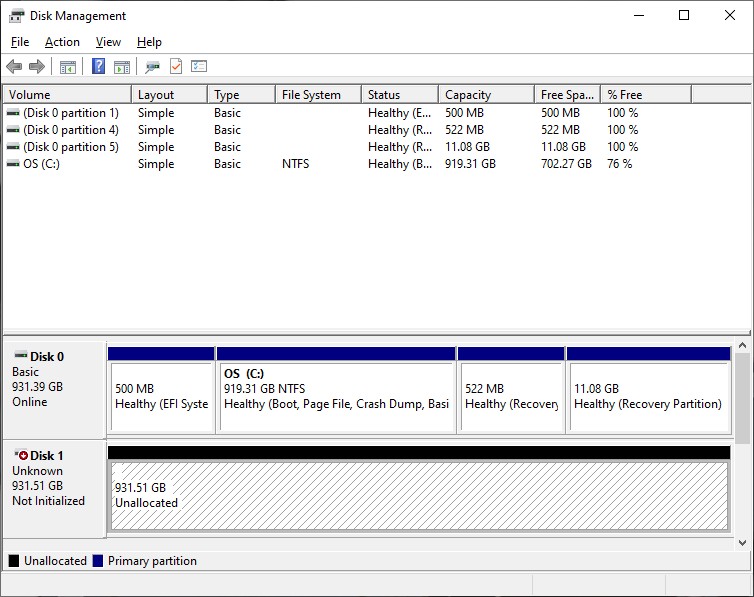754x597 pixels.
Task: Sort the volume list by File System column
Action: (318, 95)
